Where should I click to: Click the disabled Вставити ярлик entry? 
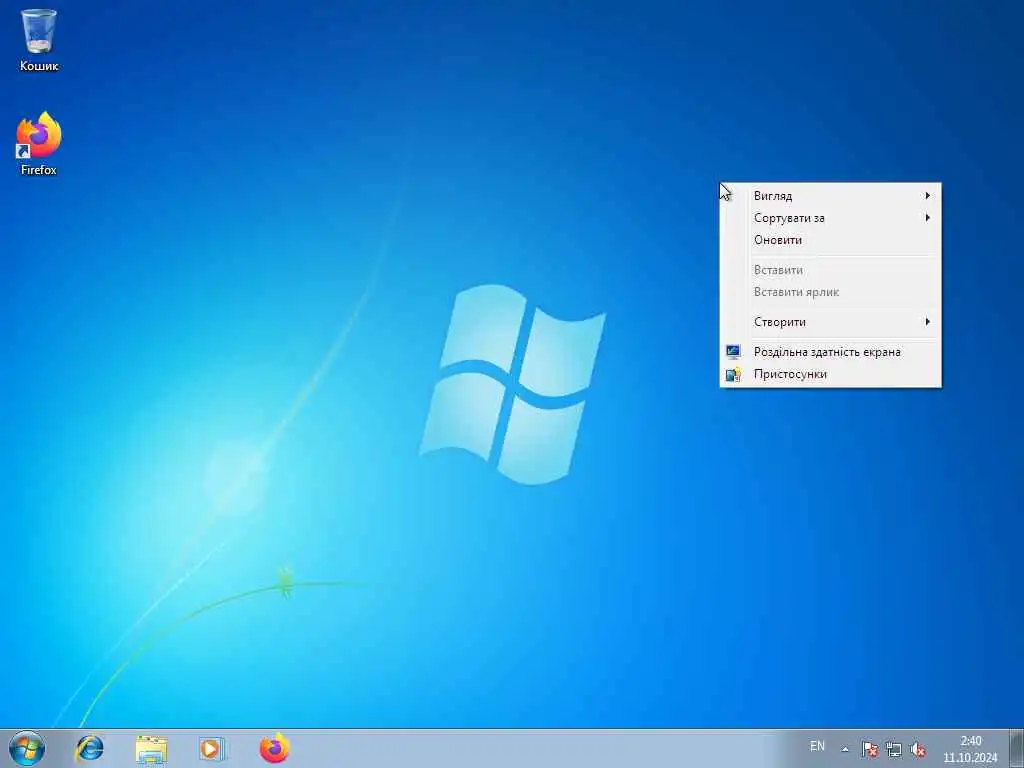tap(831, 292)
